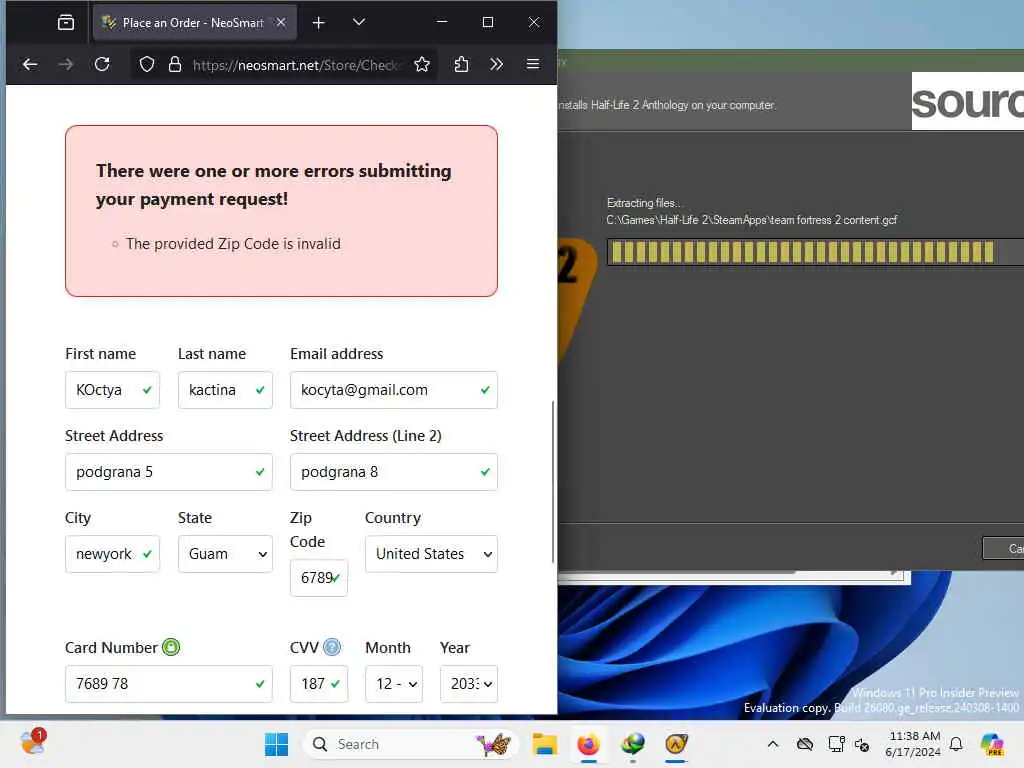Open a new browser tab
Viewport: 1024px width, 768px height.
click(x=318, y=23)
